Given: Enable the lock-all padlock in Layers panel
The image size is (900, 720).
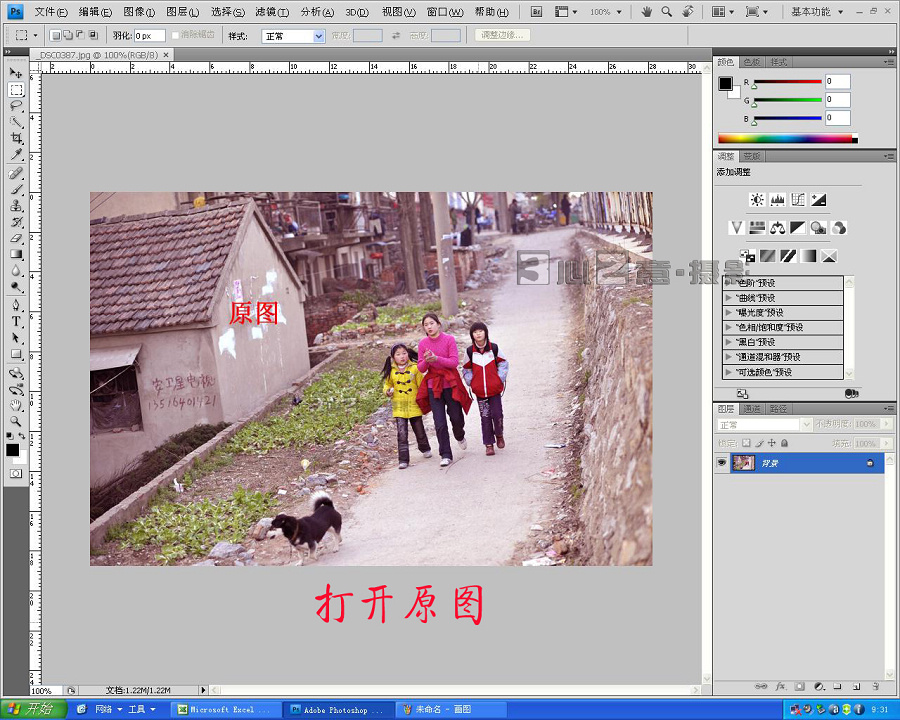Looking at the screenshot, I should tap(783, 443).
